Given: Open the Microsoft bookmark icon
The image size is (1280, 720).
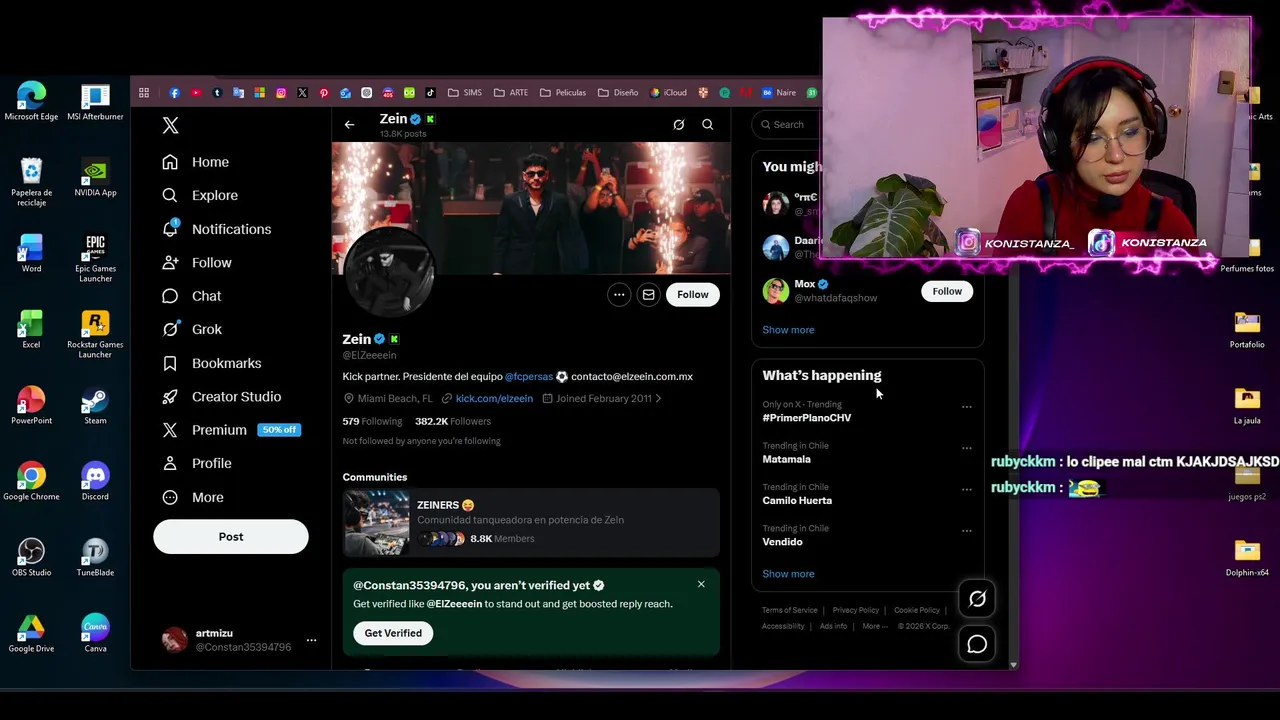Looking at the screenshot, I should pos(259,93).
